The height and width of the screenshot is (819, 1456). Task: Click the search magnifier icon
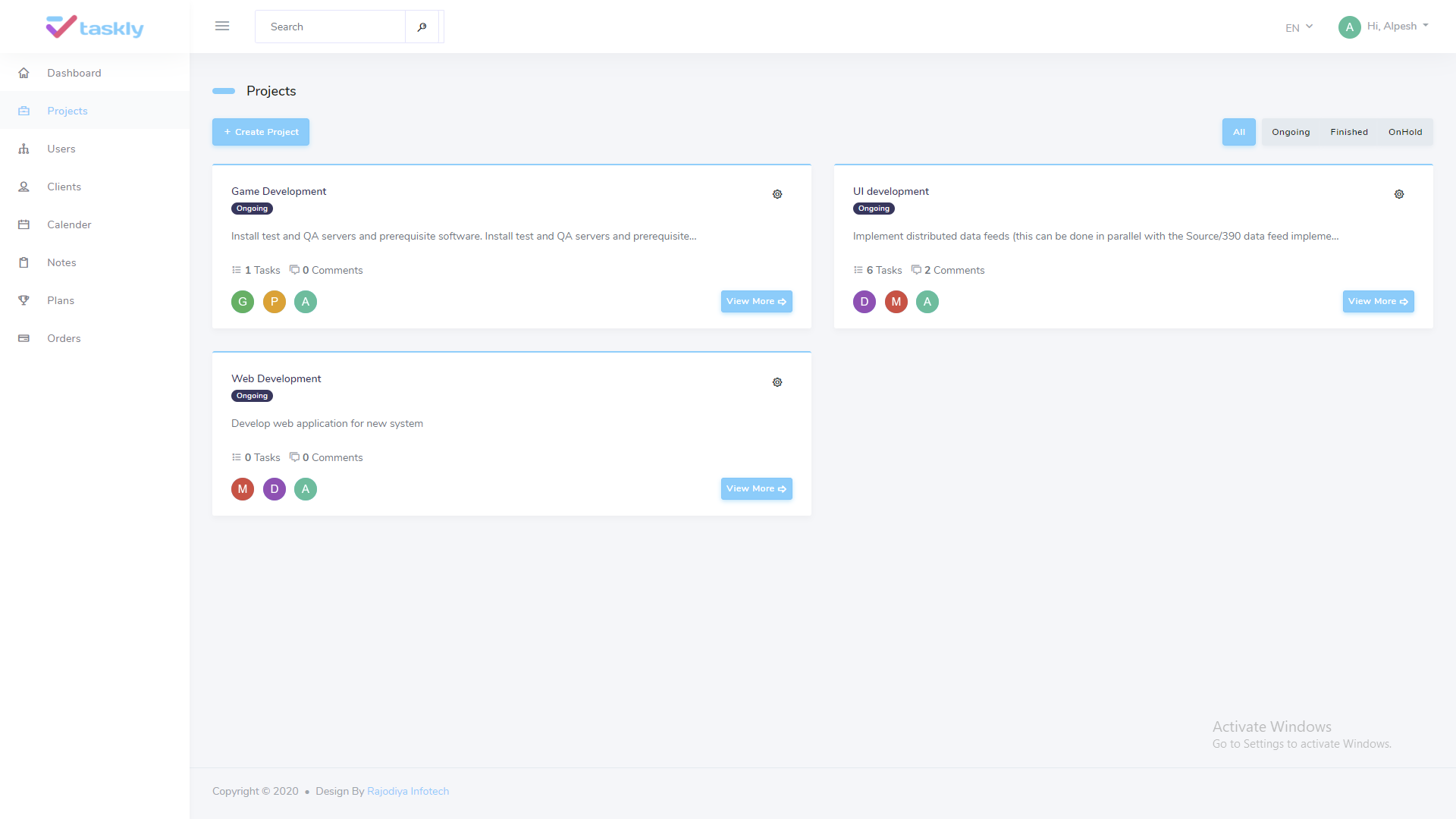point(422,27)
